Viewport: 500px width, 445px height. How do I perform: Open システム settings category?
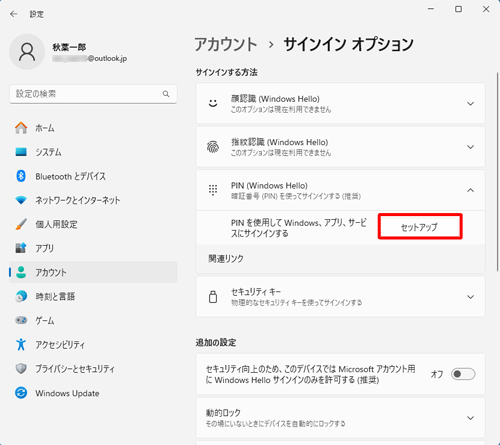[x=93, y=152]
